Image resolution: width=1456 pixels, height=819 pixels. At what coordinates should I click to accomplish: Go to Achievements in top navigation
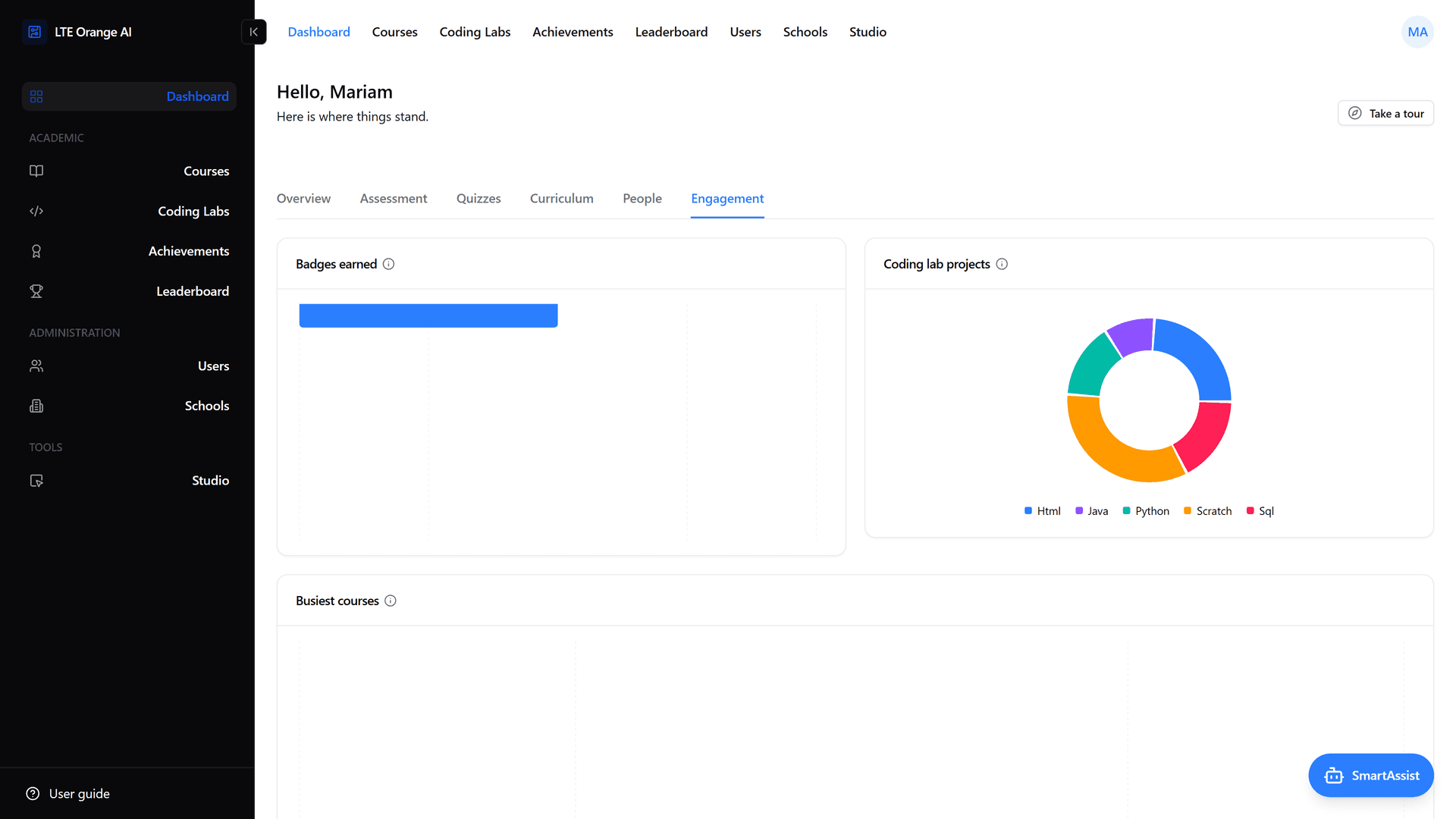coord(573,32)
